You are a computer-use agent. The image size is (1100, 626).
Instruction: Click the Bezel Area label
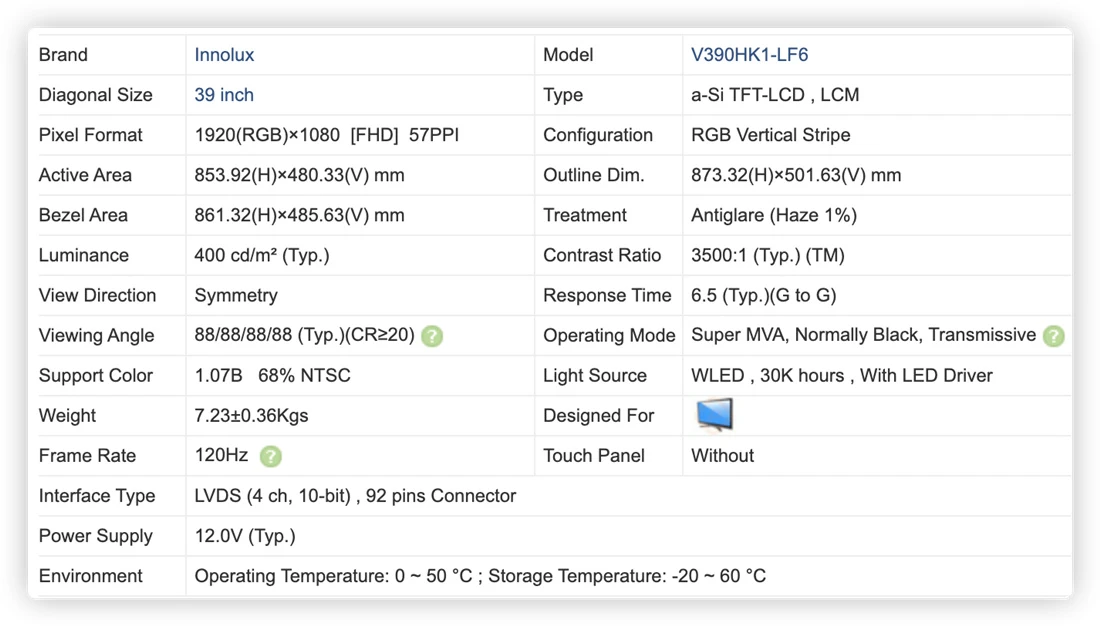[83, 215]
